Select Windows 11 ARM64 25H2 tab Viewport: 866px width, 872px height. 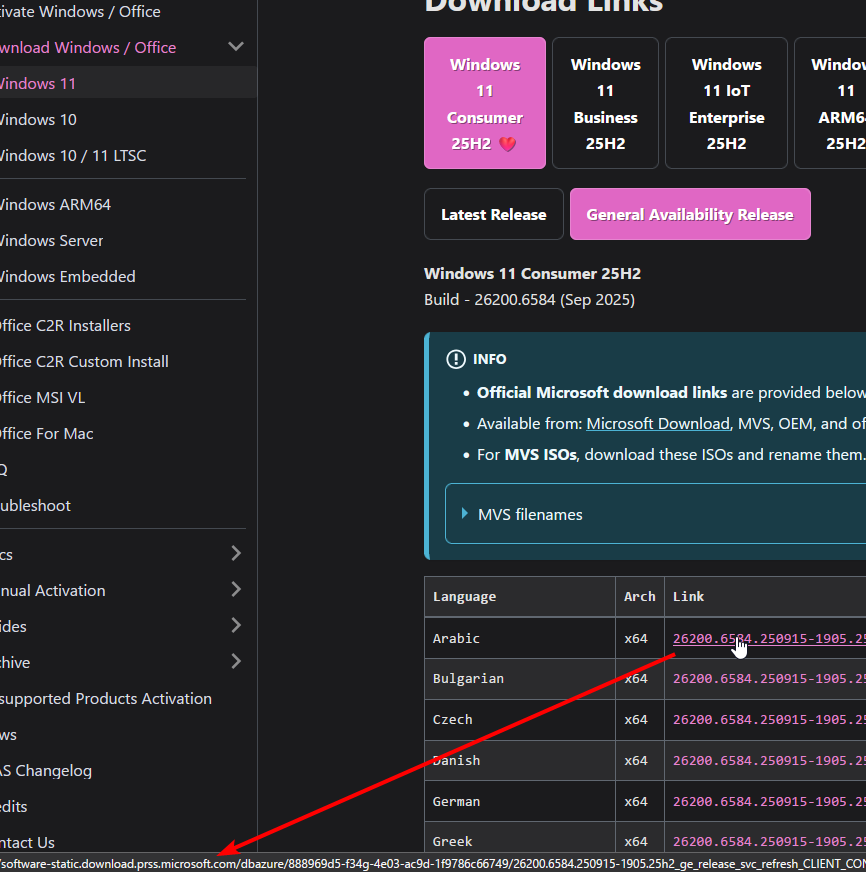coord(830,103)
